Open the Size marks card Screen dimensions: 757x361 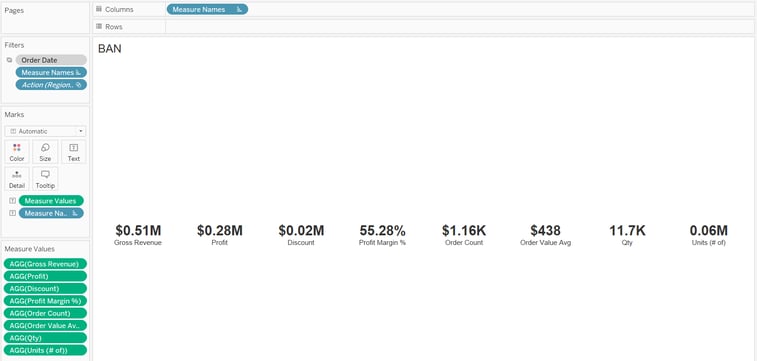coord(45,152)
